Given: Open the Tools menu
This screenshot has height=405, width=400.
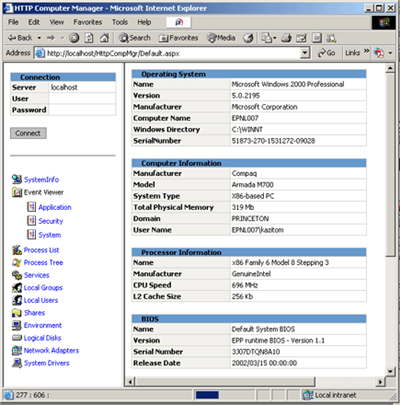Looking at the screenshot, I should 120,22.
